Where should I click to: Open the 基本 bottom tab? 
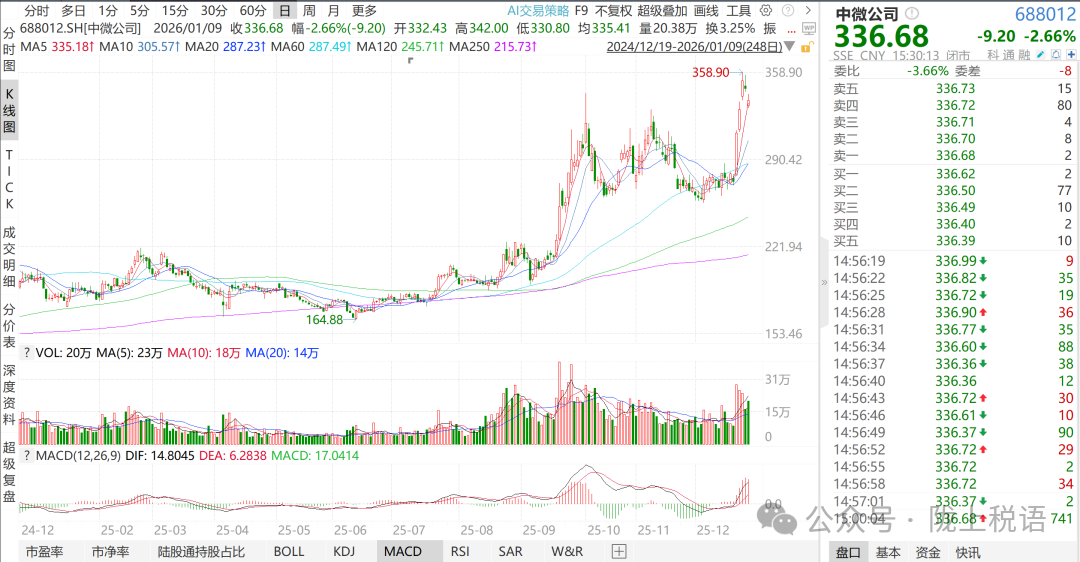click(x=888, y=552)
